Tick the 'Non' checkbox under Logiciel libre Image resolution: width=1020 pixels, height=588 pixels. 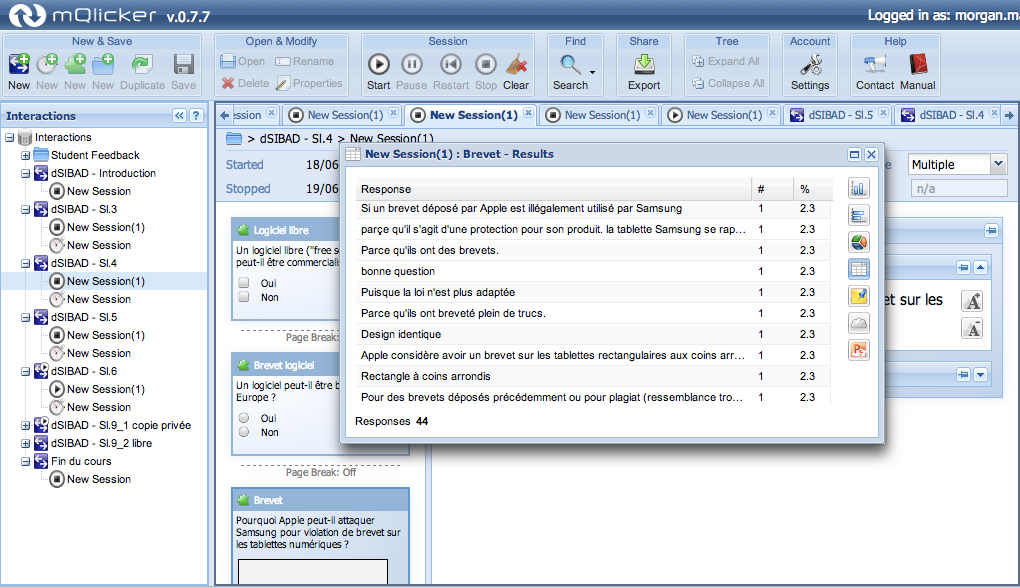pyautogui.click(x=243, y=297)
